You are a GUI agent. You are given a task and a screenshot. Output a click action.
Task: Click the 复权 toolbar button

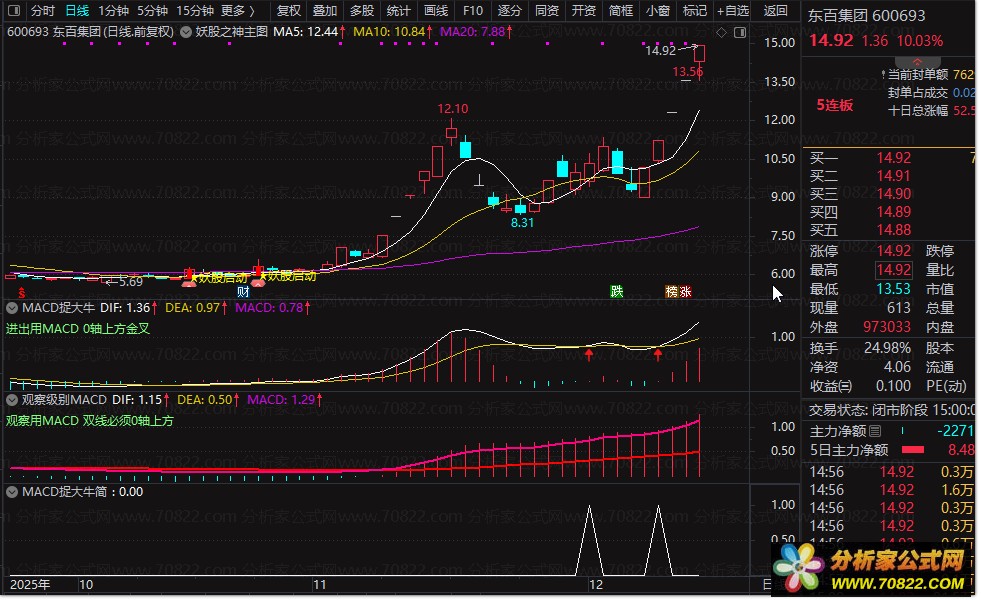[288, 11]
